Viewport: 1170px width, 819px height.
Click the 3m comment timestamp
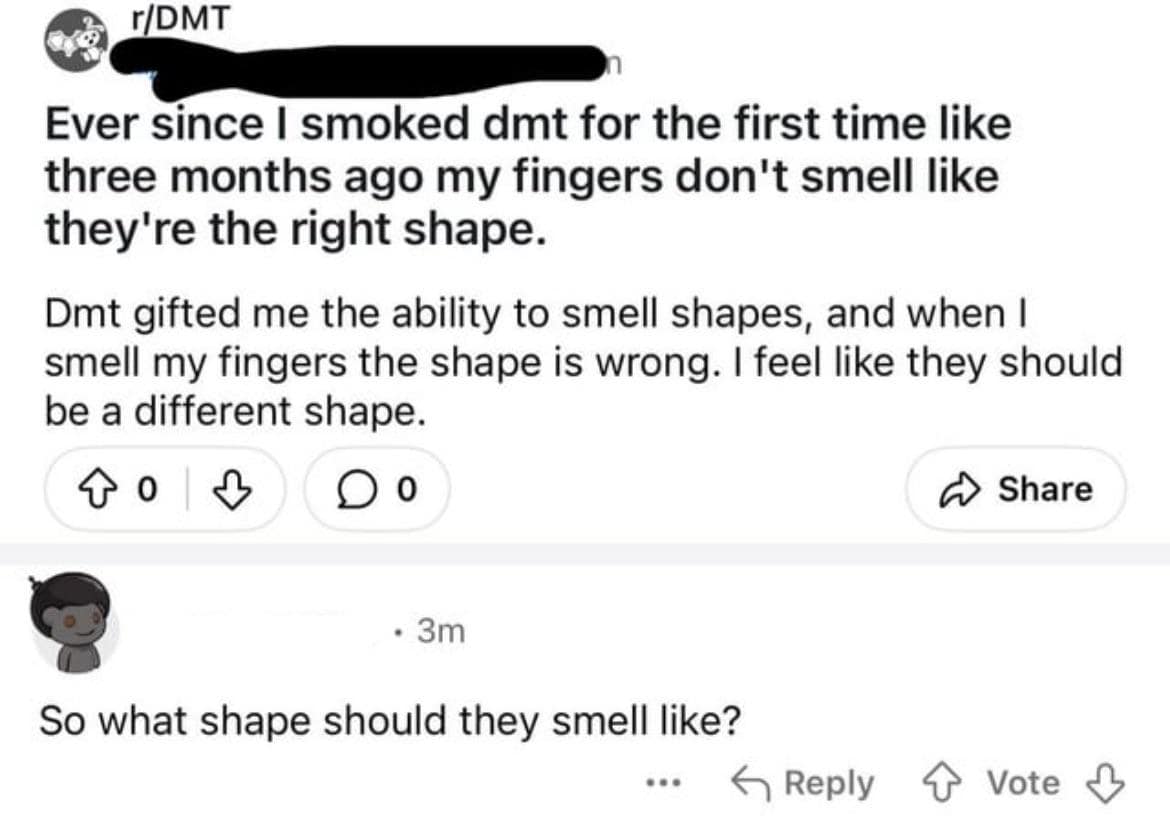coord(442,632)
